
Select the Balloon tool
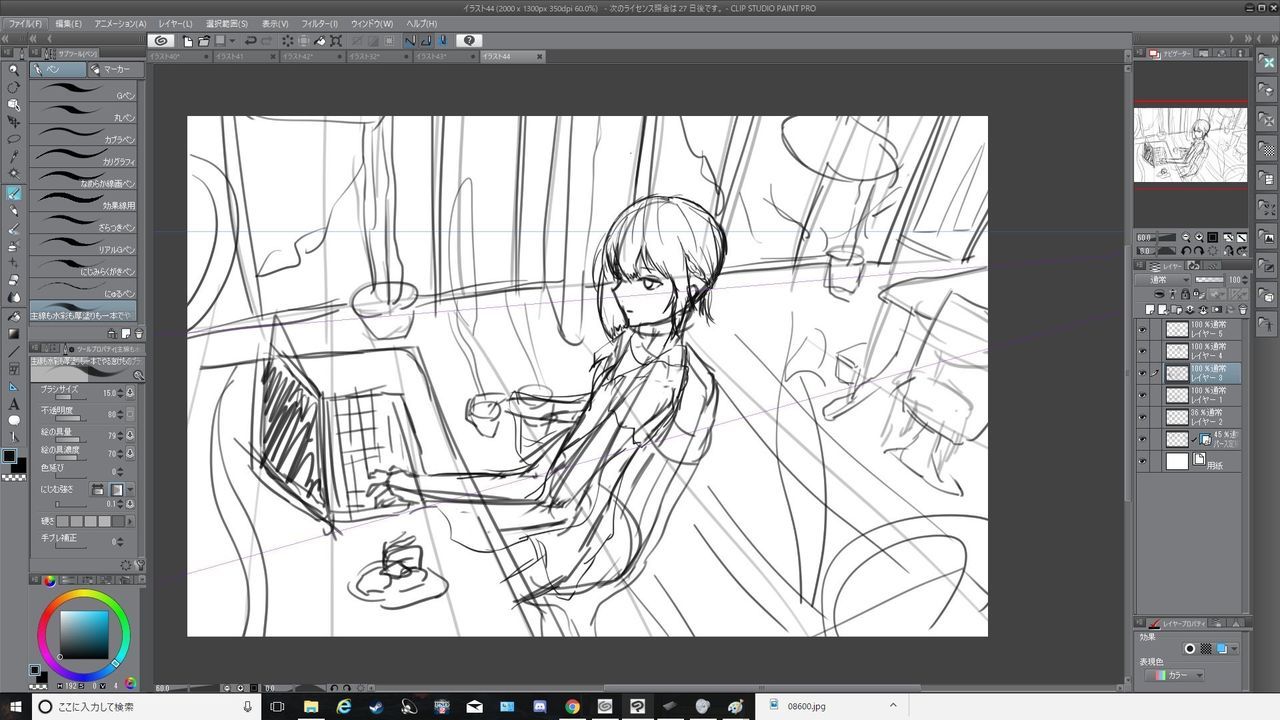pyautogui.click(x=14, y=421)
